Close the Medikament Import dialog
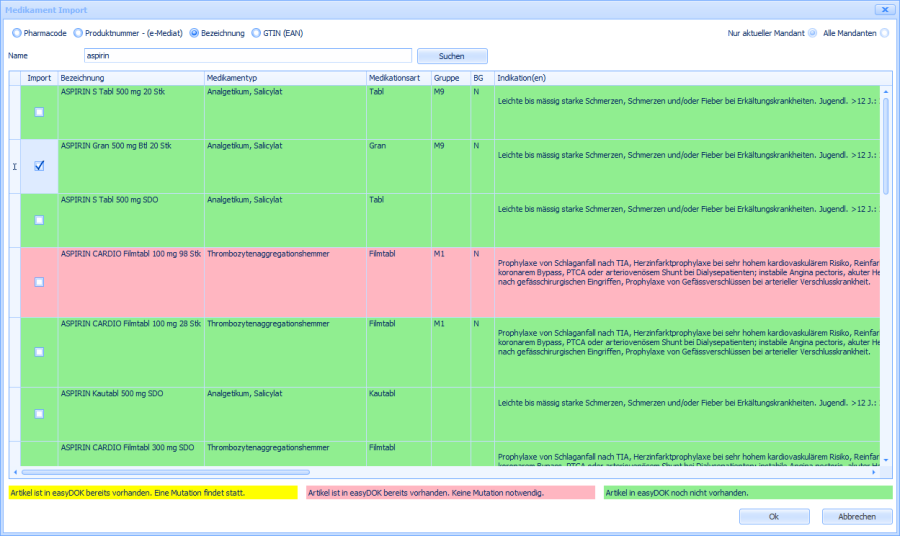 [883, 9]
